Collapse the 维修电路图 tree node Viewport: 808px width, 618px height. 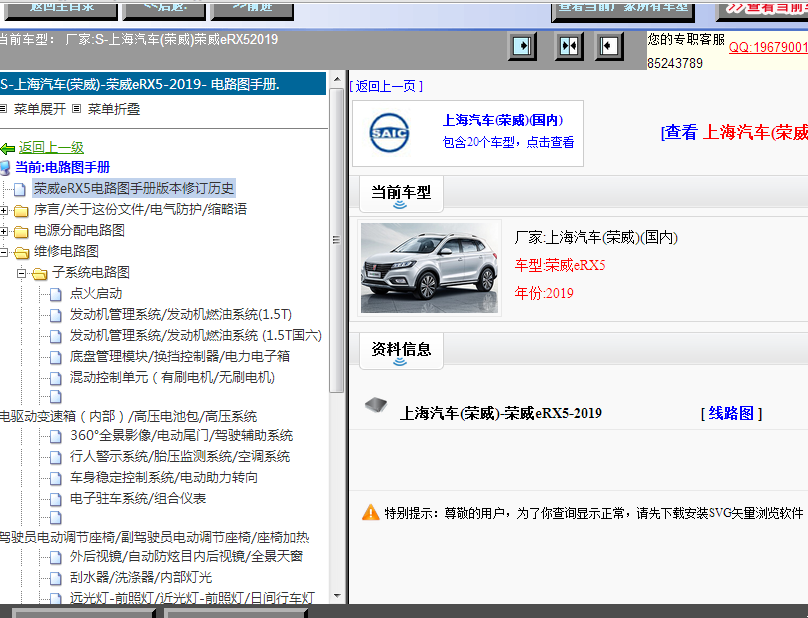4,252
